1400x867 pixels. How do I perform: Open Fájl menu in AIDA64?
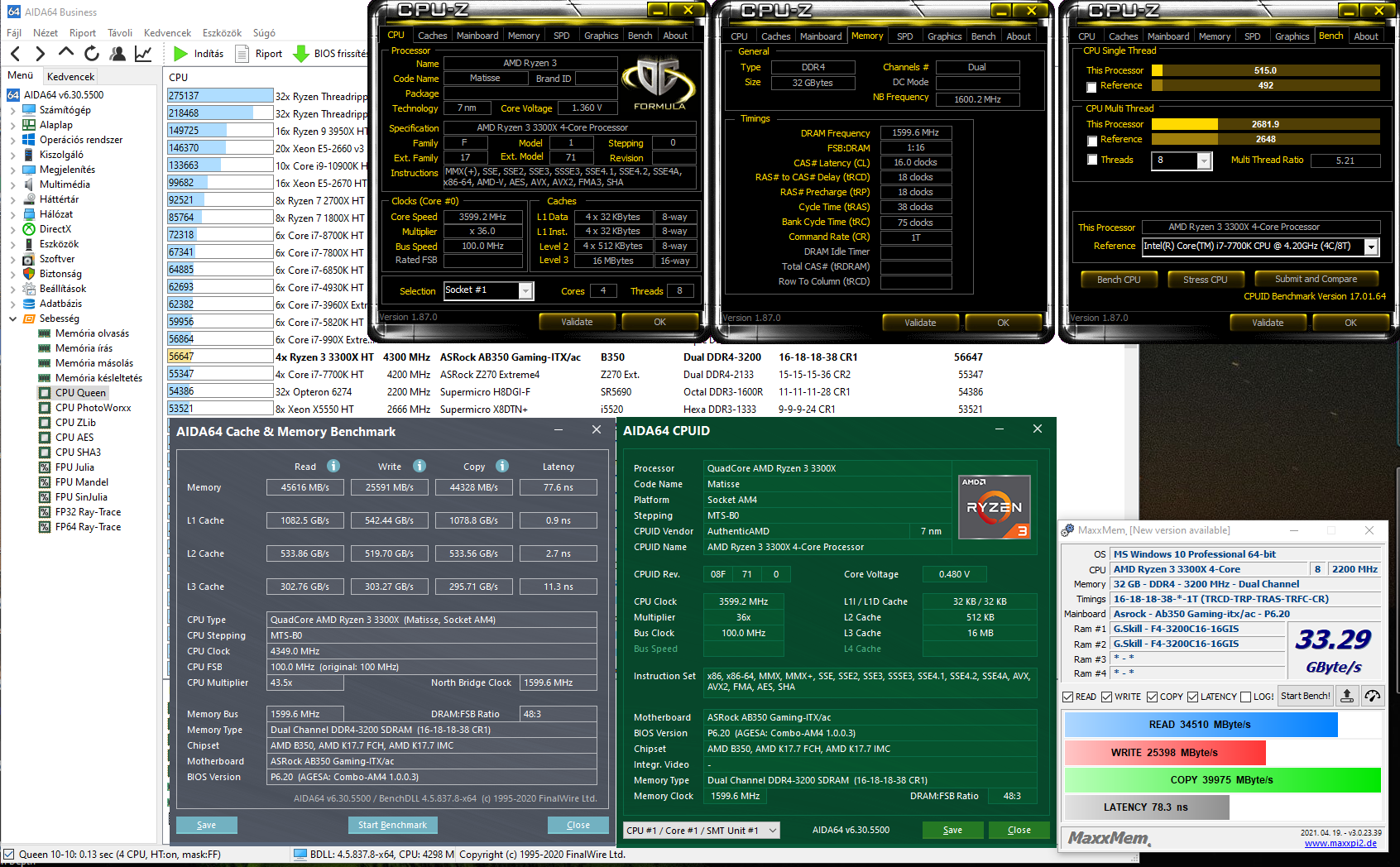tap(14, 33)
